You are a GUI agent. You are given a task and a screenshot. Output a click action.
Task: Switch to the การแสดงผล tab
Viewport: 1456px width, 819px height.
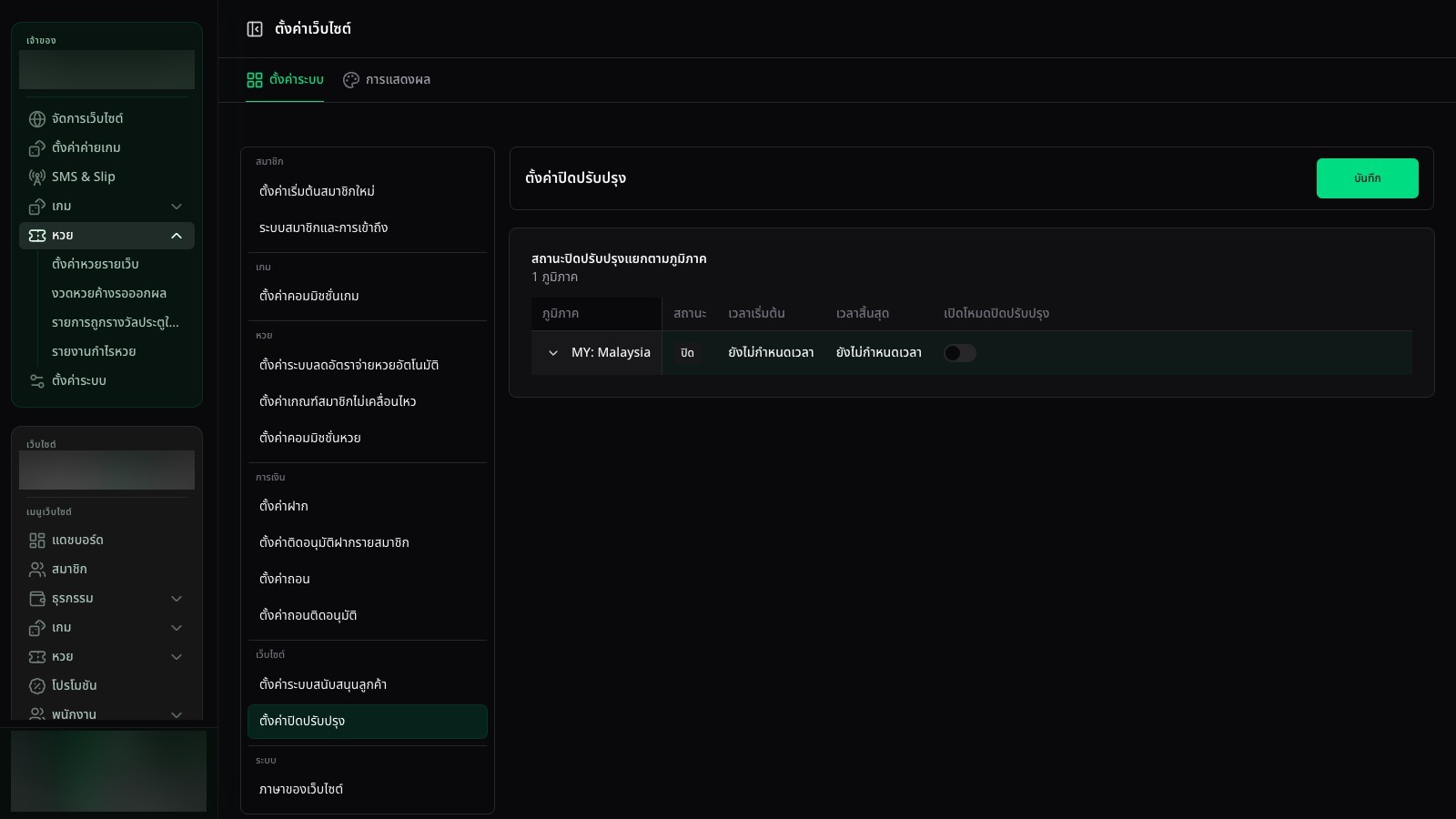click(387, 80)
